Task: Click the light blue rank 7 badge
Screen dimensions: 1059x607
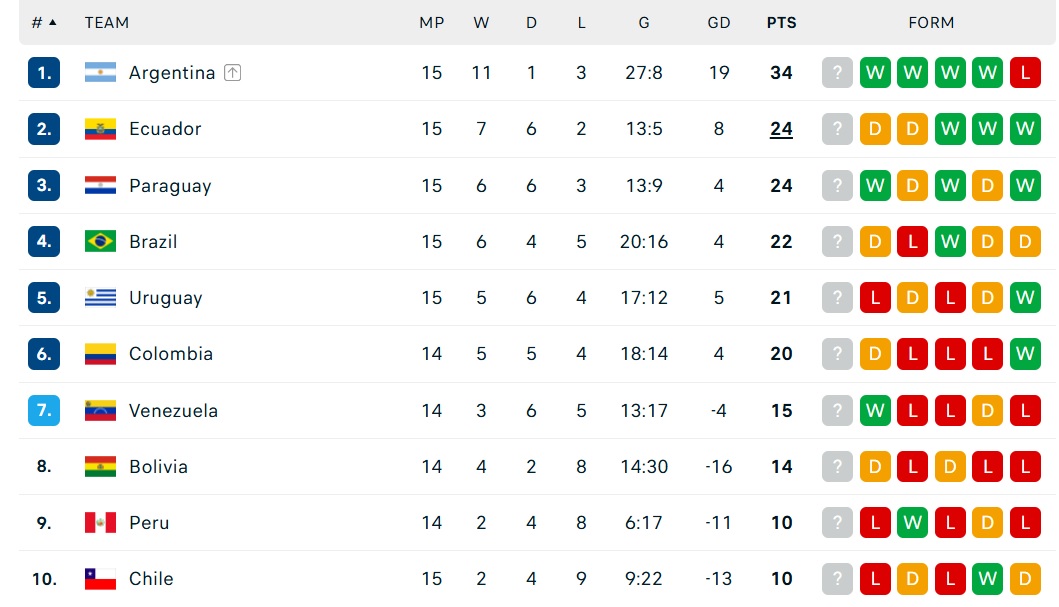Action: (x=44, y=410)
